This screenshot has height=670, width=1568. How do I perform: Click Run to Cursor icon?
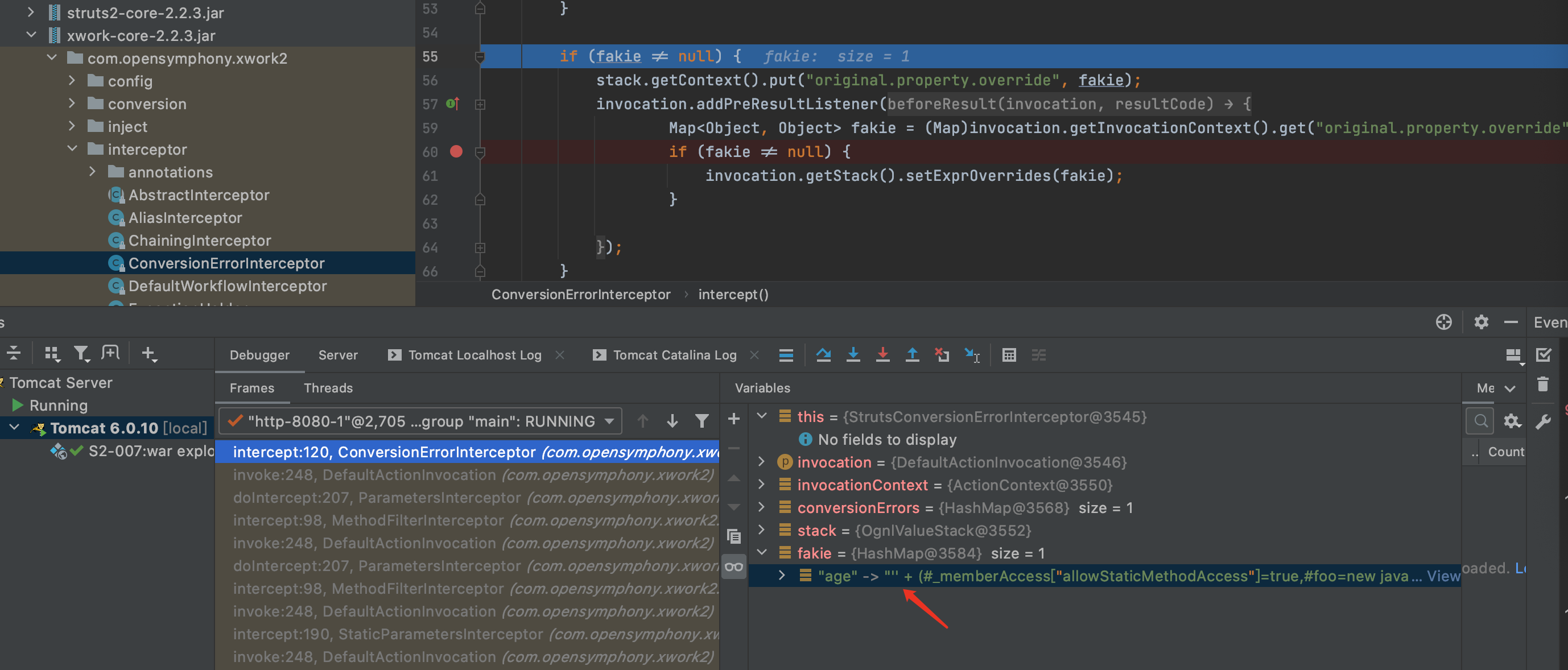[x=972, y=355]
